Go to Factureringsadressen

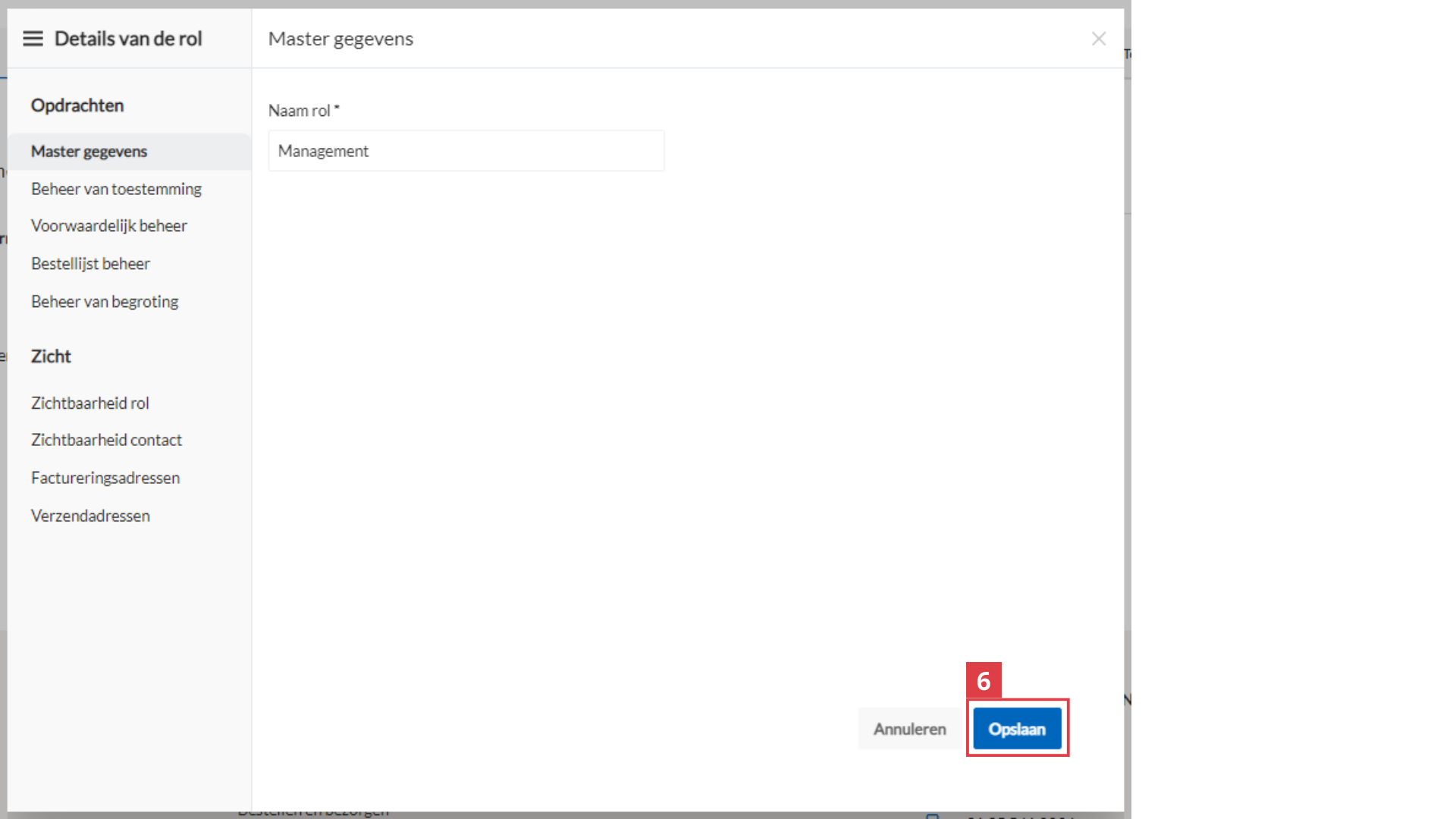tap(105, 478)
